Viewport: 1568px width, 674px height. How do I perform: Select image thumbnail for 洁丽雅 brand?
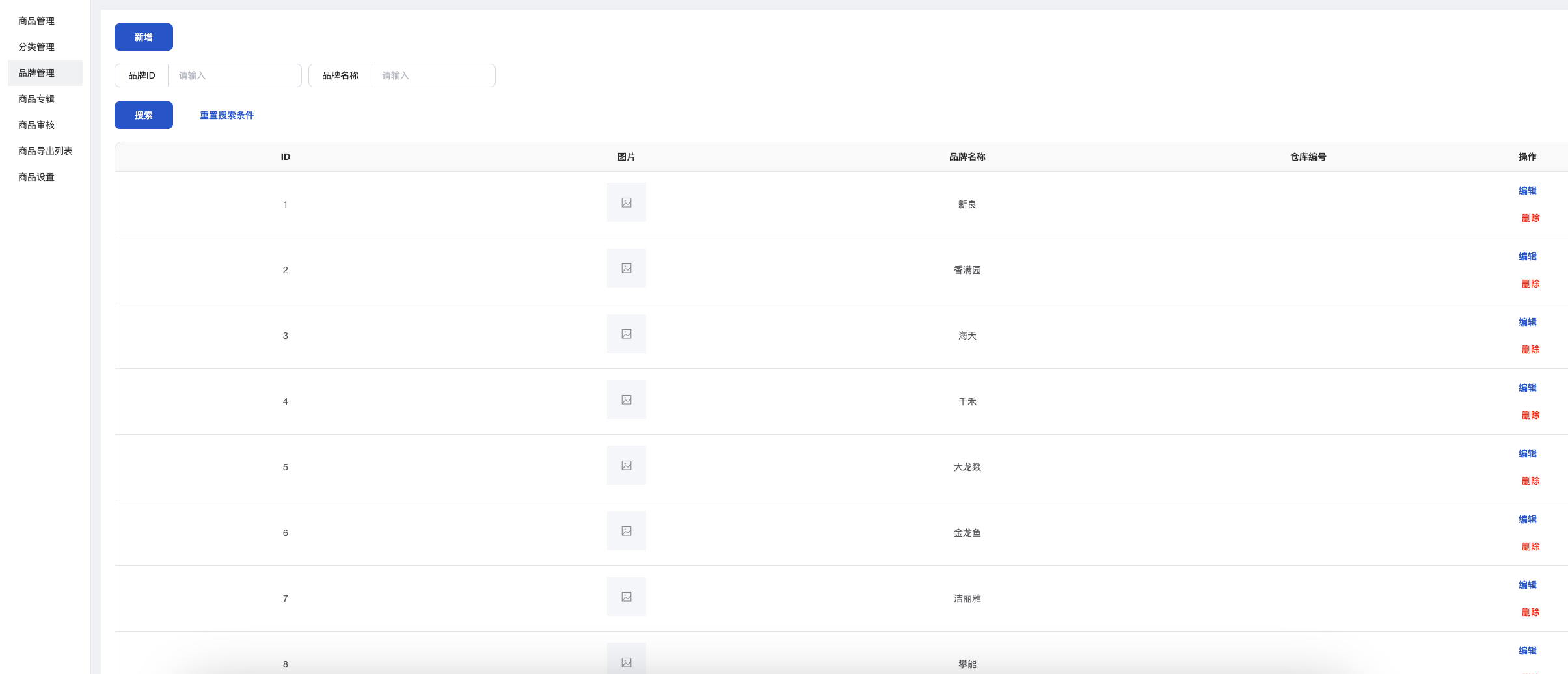click(x=626, y=597)
